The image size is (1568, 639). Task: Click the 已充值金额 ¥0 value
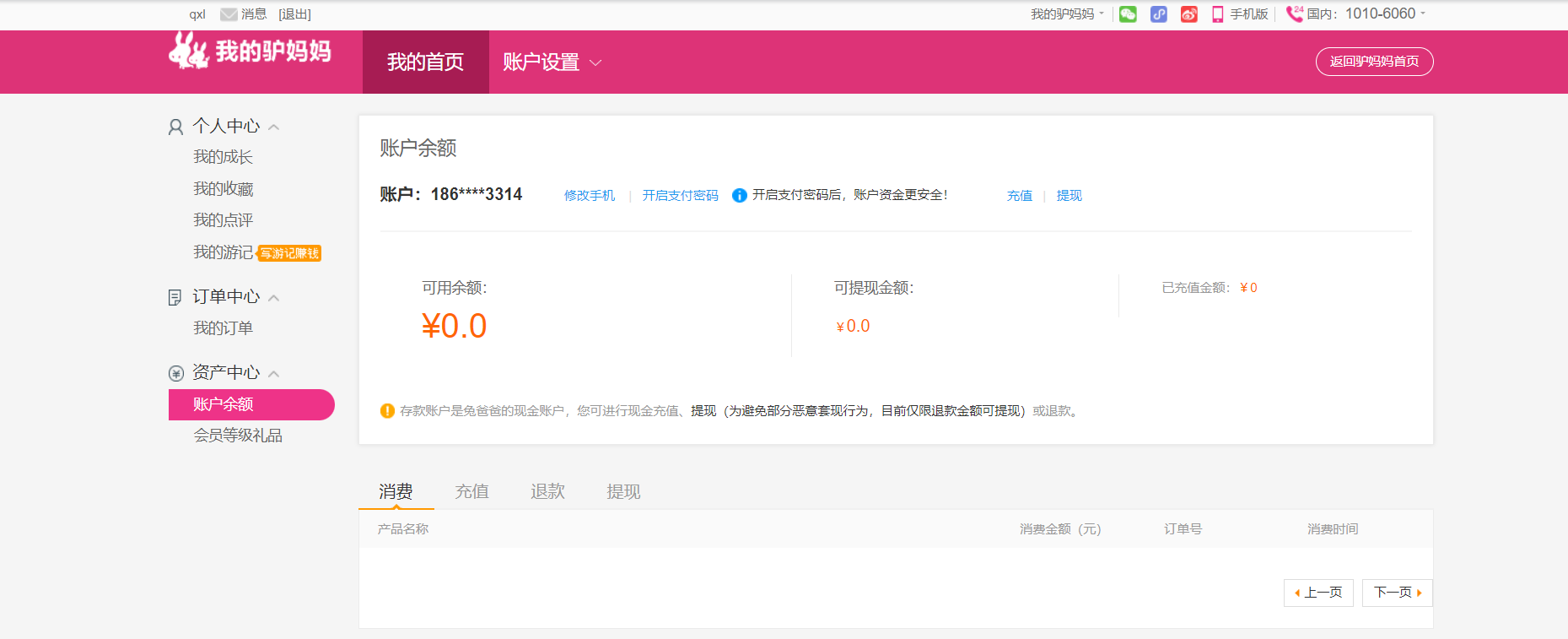click(1248, 288)
